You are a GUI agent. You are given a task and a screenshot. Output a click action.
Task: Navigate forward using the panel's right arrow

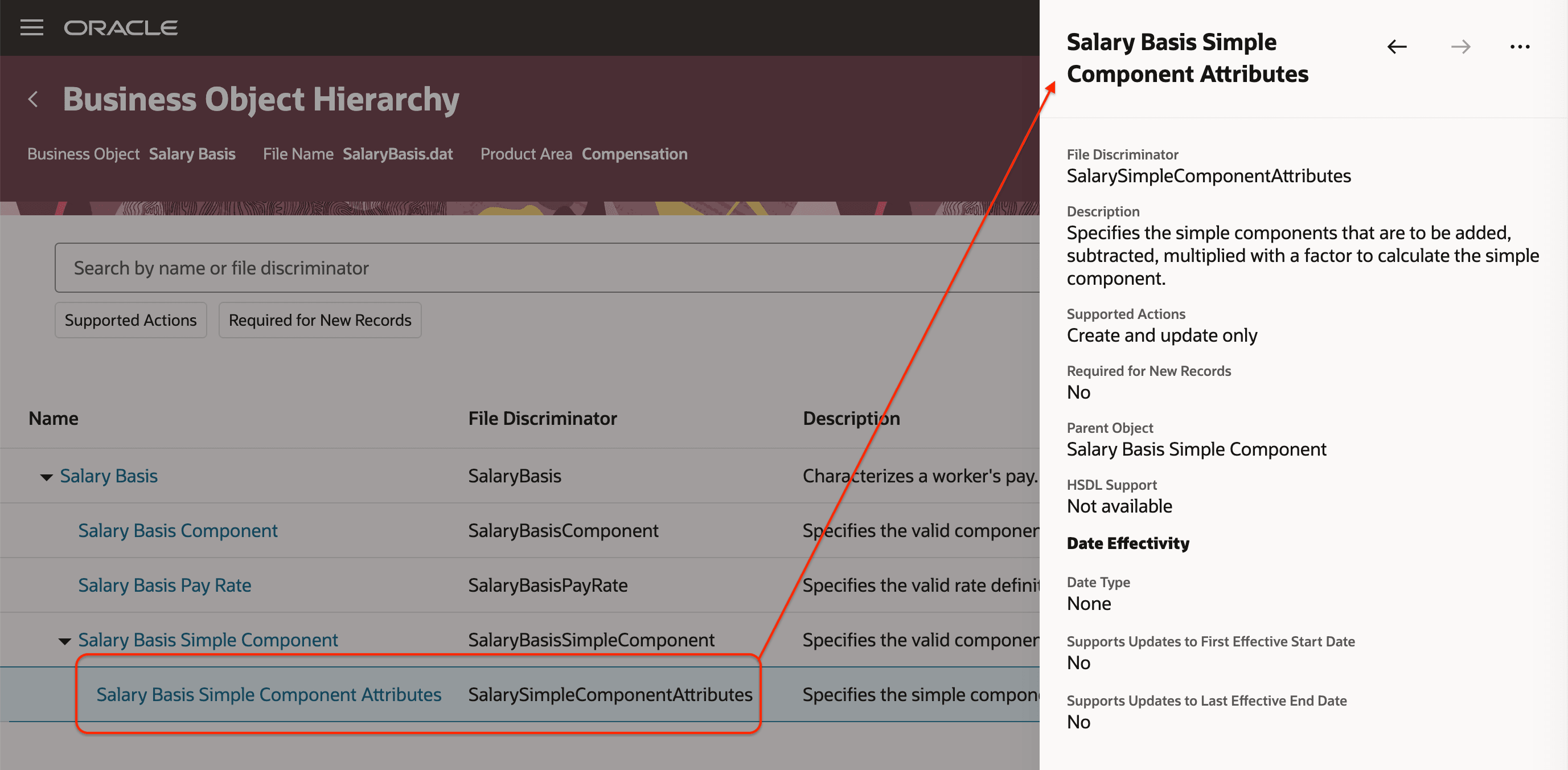pos(1460,46)
